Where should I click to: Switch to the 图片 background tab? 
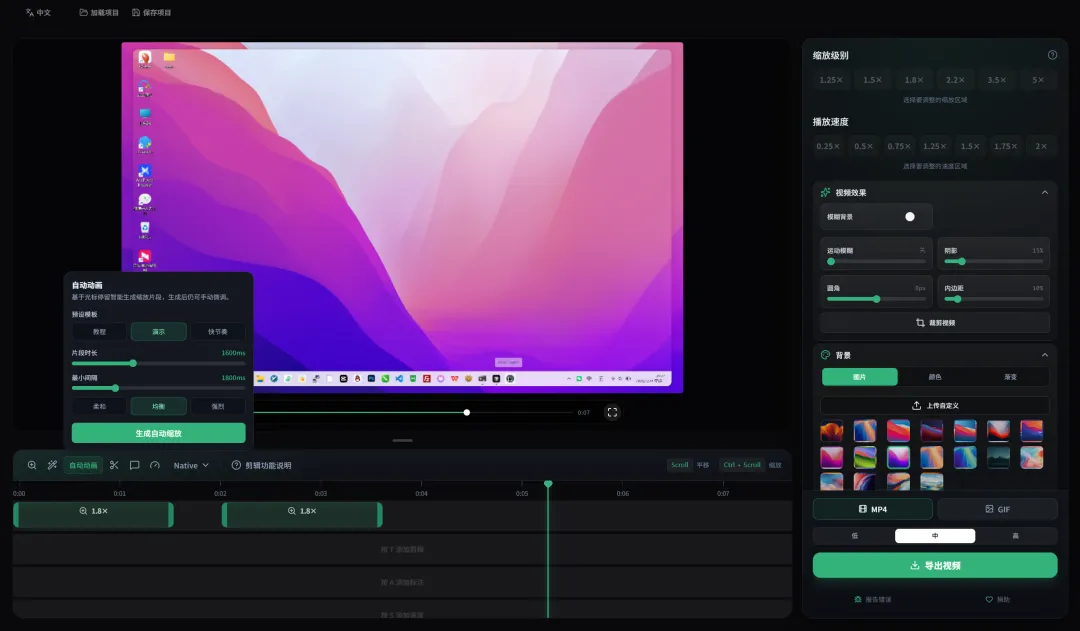(860, 377)
